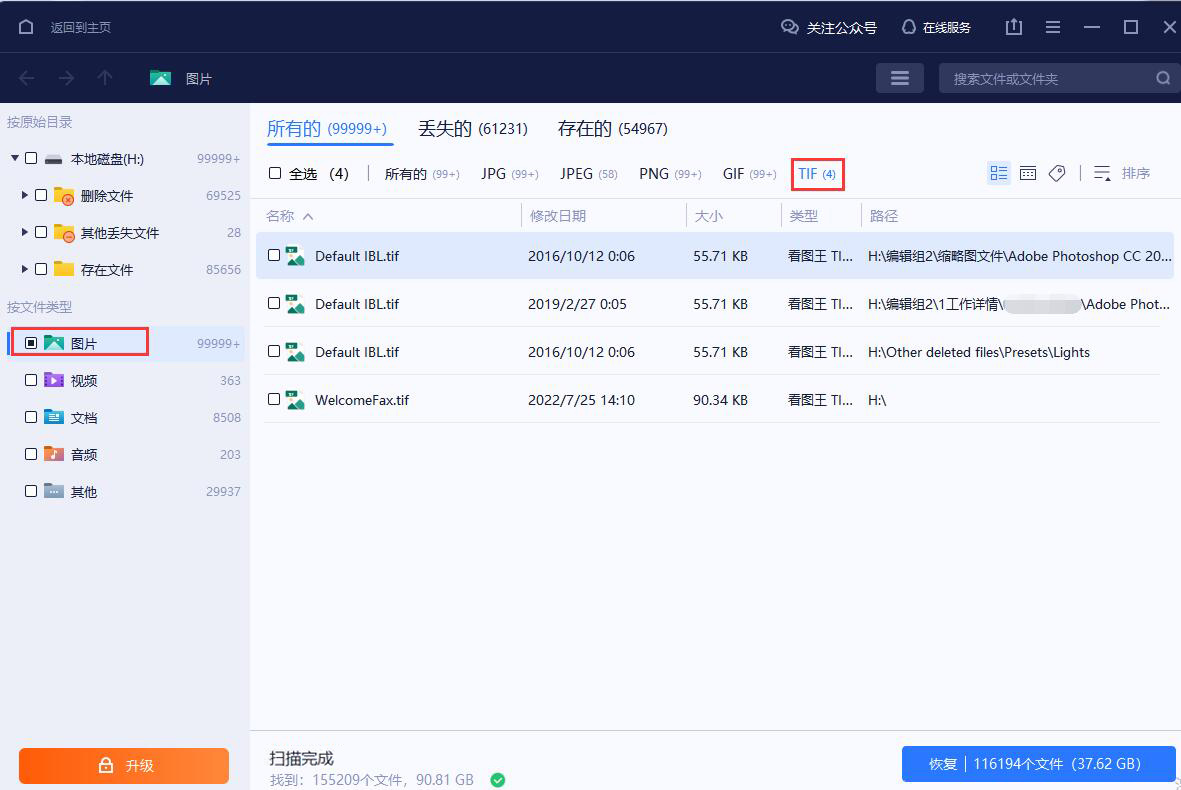This screenshot has height=790, width=1181.
Task: Click the tag filter icon near 排序
Action: pos(1057,173)
